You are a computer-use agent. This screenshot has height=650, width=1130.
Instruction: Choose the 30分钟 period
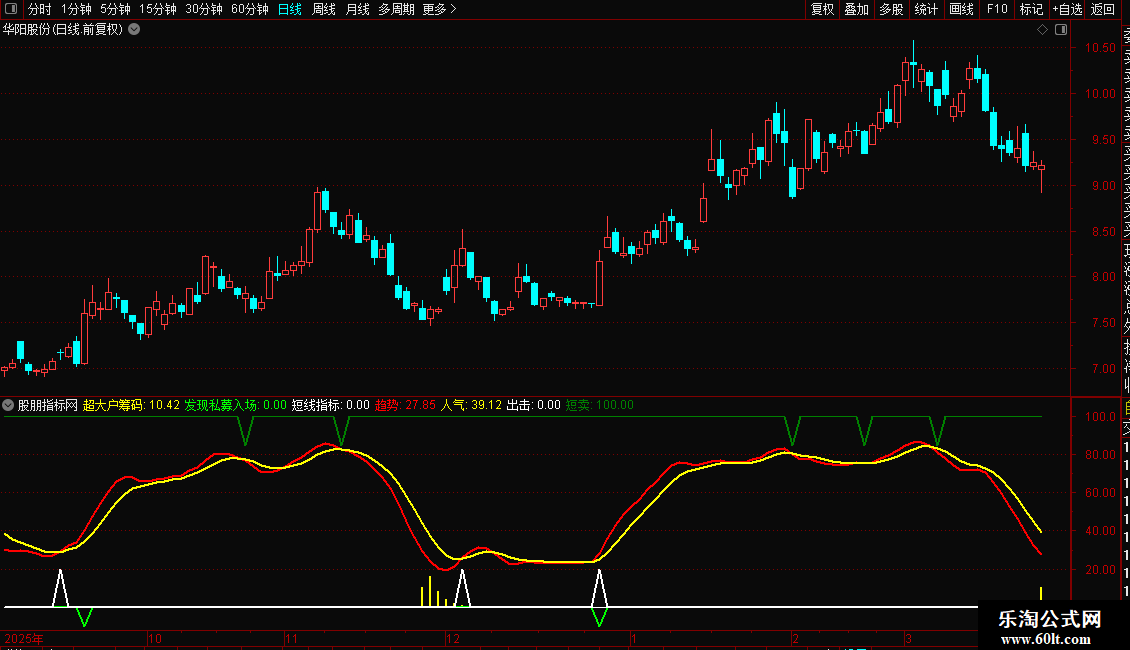coord(204,9)
